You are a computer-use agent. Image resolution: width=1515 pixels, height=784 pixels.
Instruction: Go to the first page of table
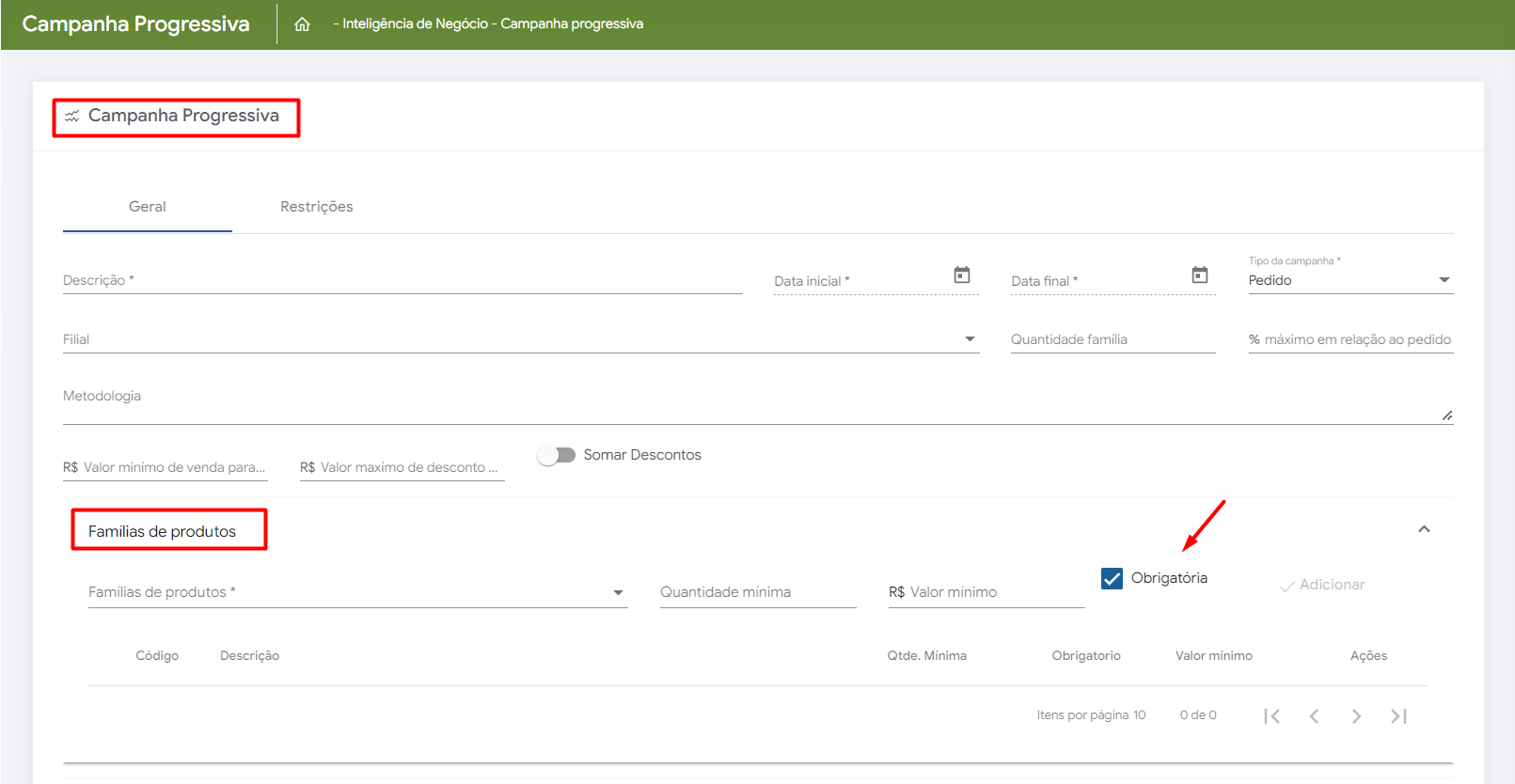point(1271,716)
